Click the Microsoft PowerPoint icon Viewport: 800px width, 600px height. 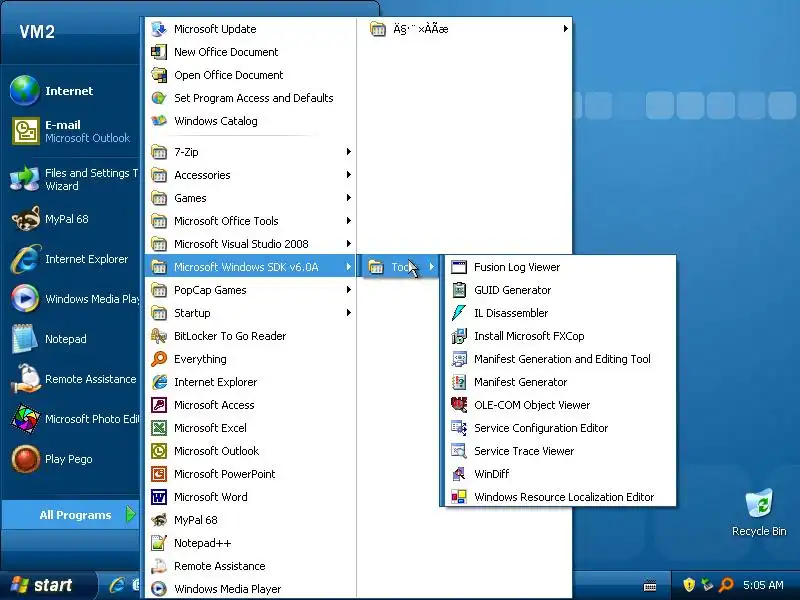[159, 473]
